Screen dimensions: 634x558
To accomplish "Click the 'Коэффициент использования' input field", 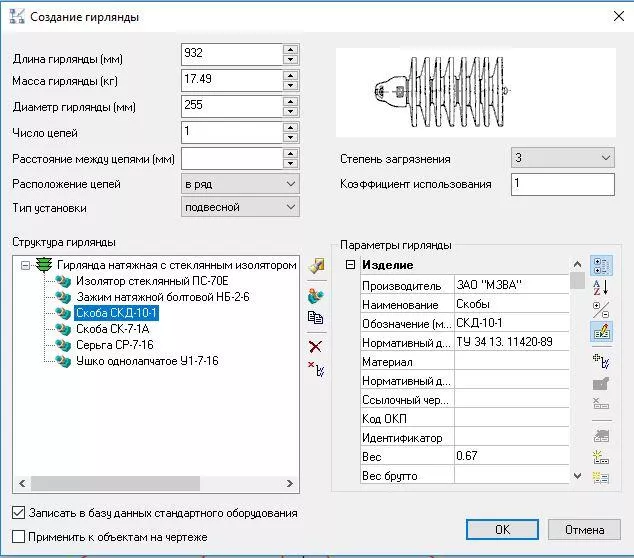I will pos(561,184).
